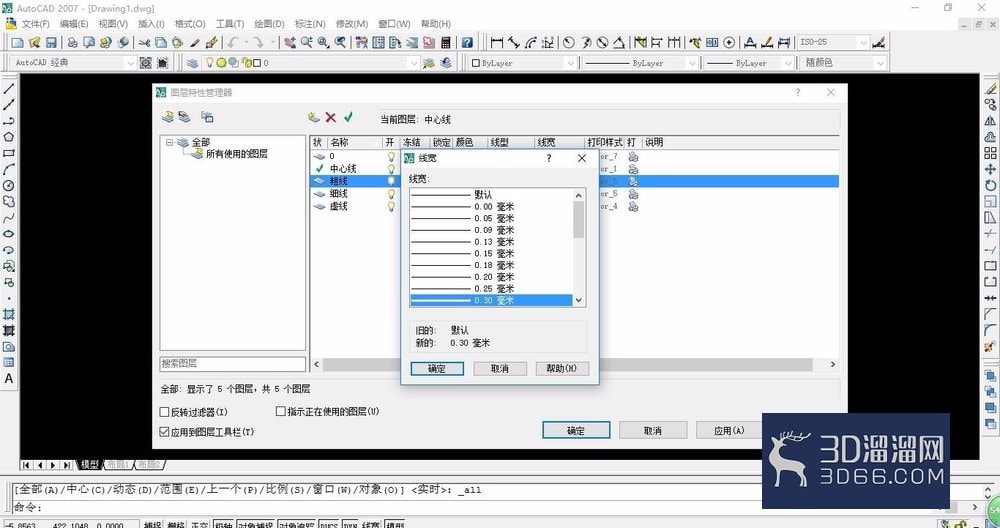The image size is (1000, 528).
Task: Collapse the 全部 tree node
Action: pos(169,143)
